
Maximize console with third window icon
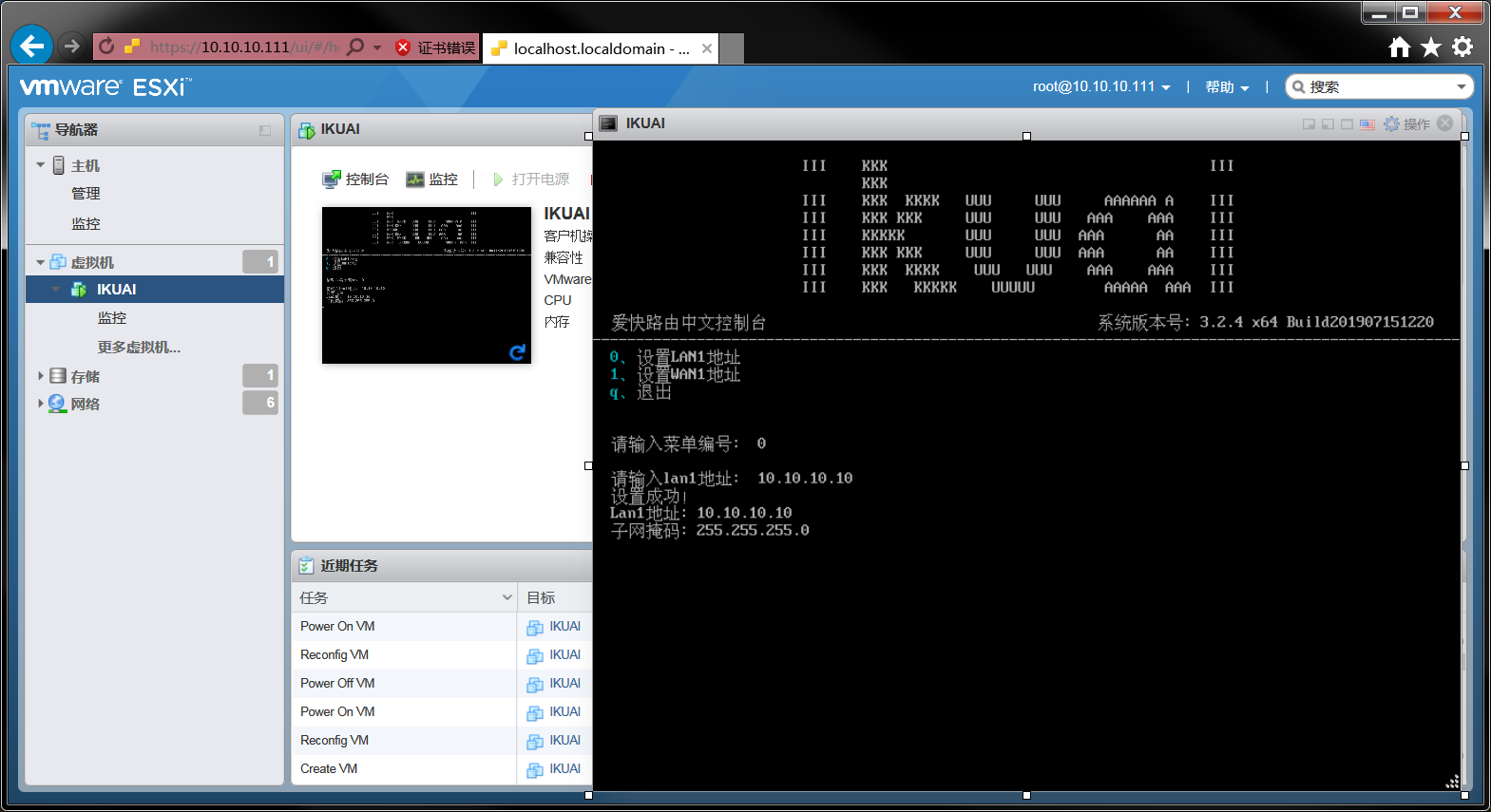[x=1347, y=124]
